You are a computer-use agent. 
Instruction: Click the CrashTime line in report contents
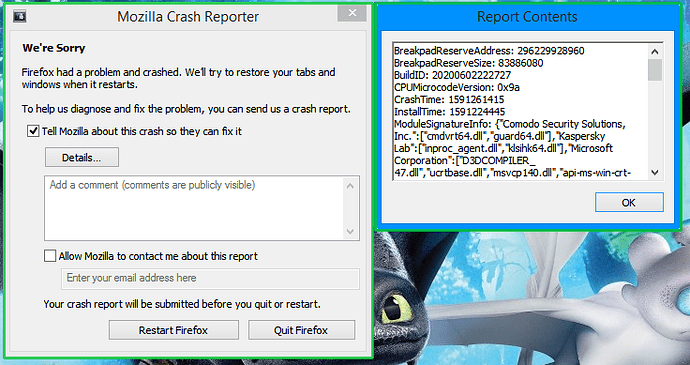pos(449,100)
